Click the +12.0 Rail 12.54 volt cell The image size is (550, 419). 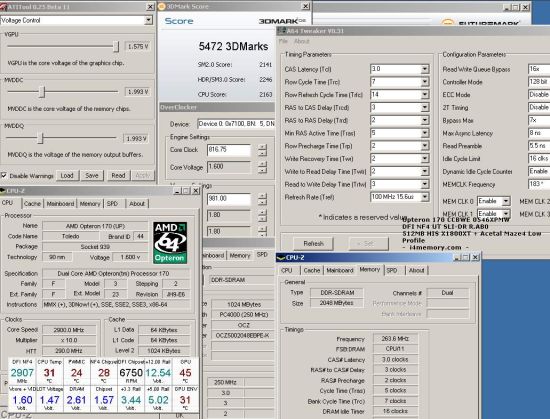(x=158, y=371)
